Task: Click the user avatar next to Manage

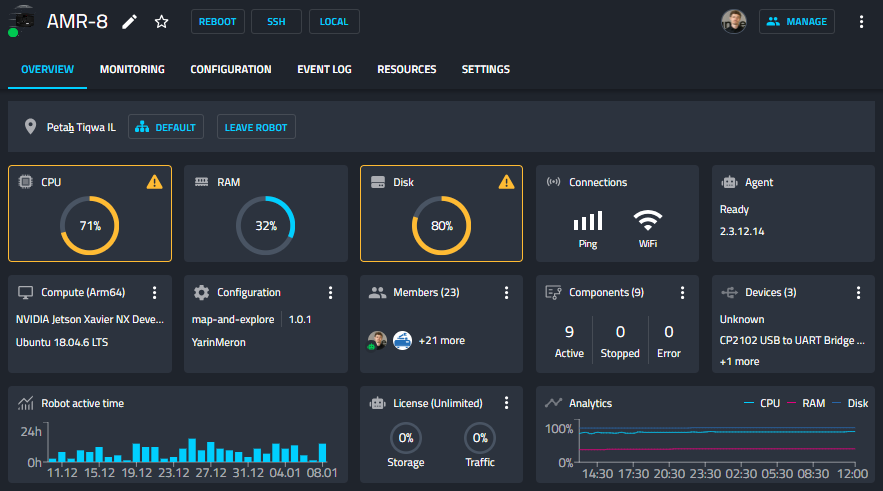Action: point(734,22)
